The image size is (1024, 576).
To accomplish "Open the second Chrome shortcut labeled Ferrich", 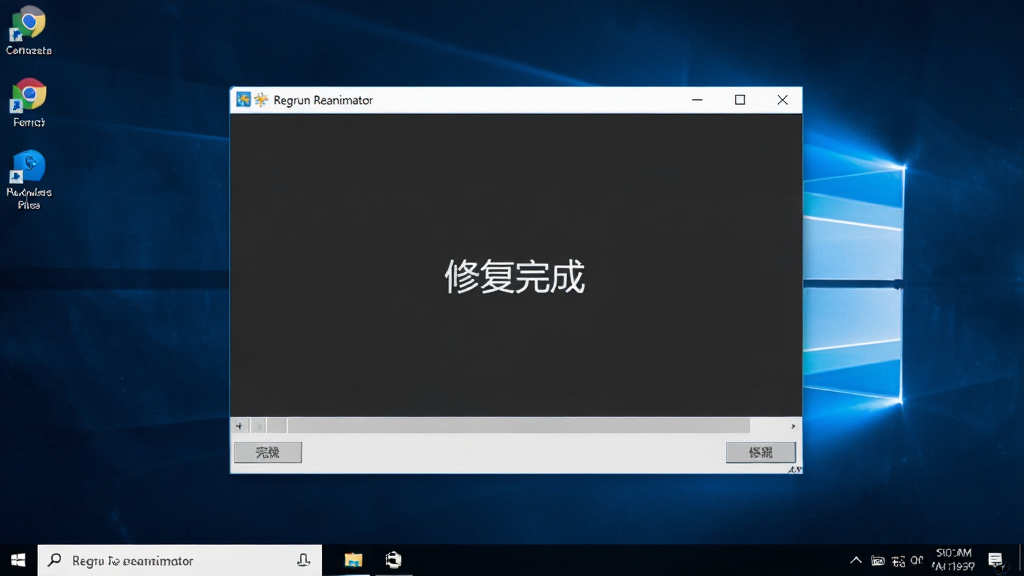I will point(28,103).
